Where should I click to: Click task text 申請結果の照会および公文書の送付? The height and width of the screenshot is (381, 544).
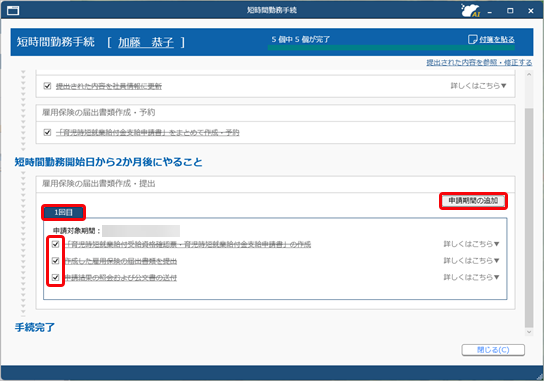tap(121, 278)
